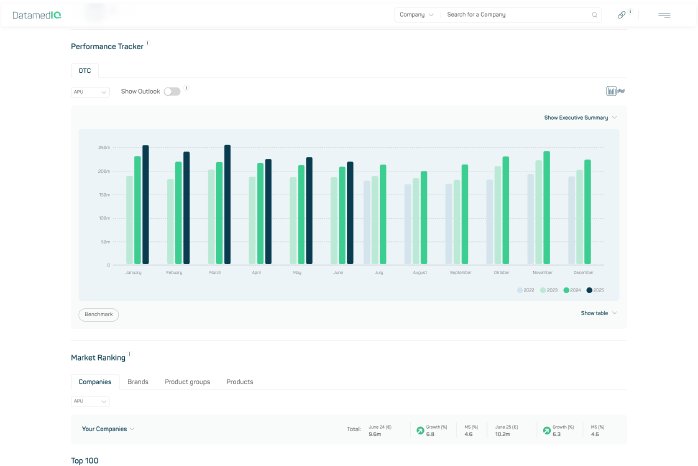
Task: Select the Product groups tab
Action: [x=187, y=382]
